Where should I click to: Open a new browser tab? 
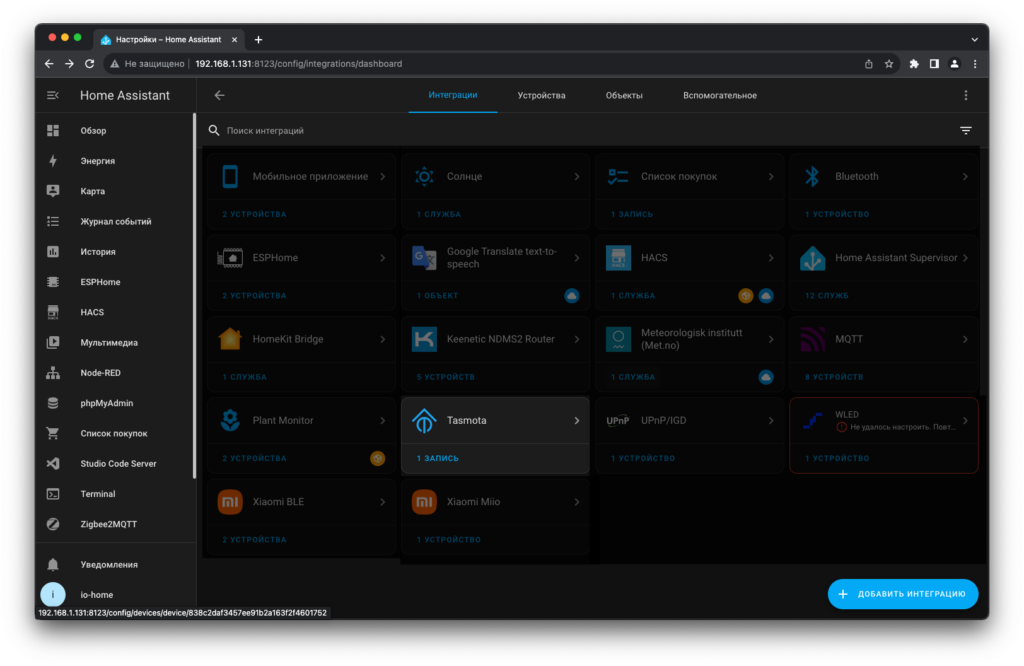259,40
